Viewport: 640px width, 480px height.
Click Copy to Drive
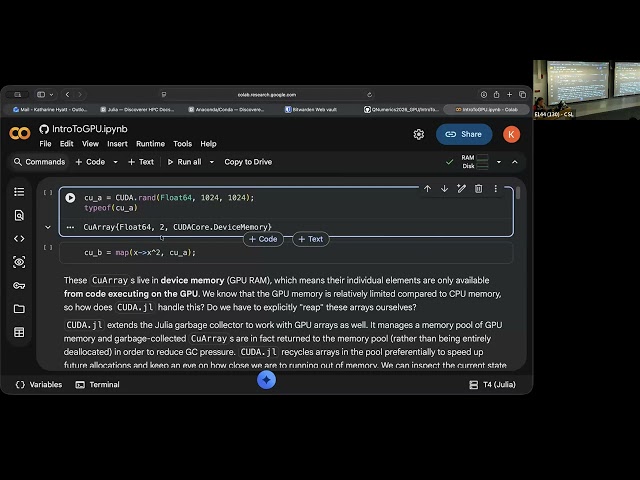coord(248,162)
